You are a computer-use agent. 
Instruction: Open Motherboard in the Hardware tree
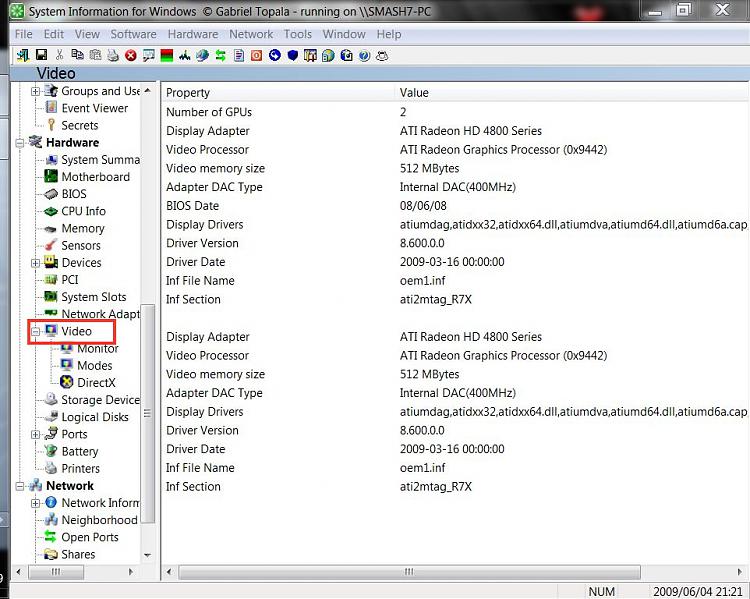(95, 177)
